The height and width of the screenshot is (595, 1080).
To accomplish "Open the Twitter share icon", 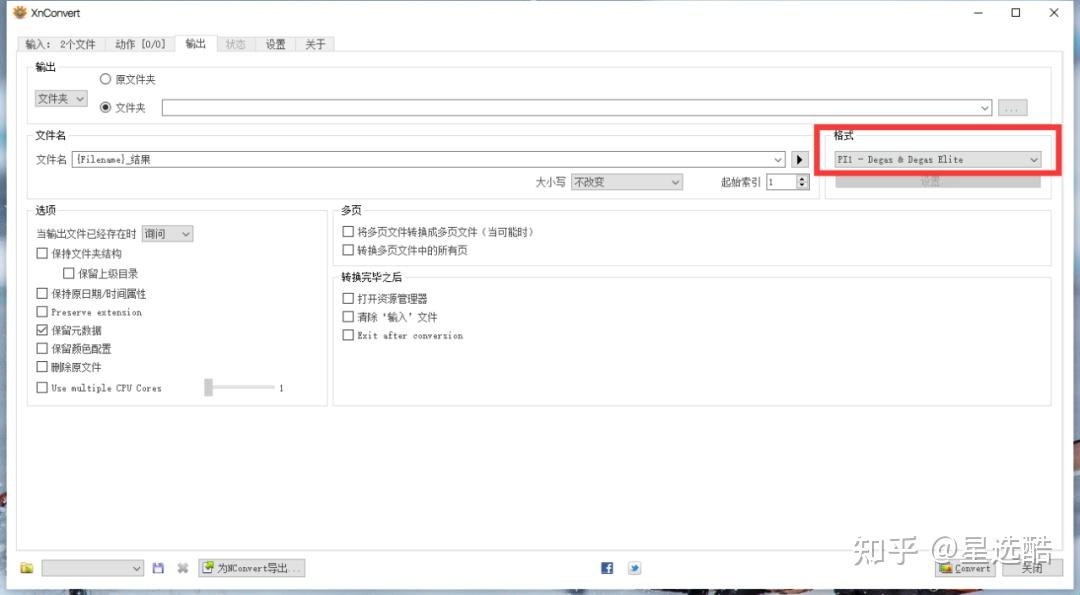I will pos(634,568).
